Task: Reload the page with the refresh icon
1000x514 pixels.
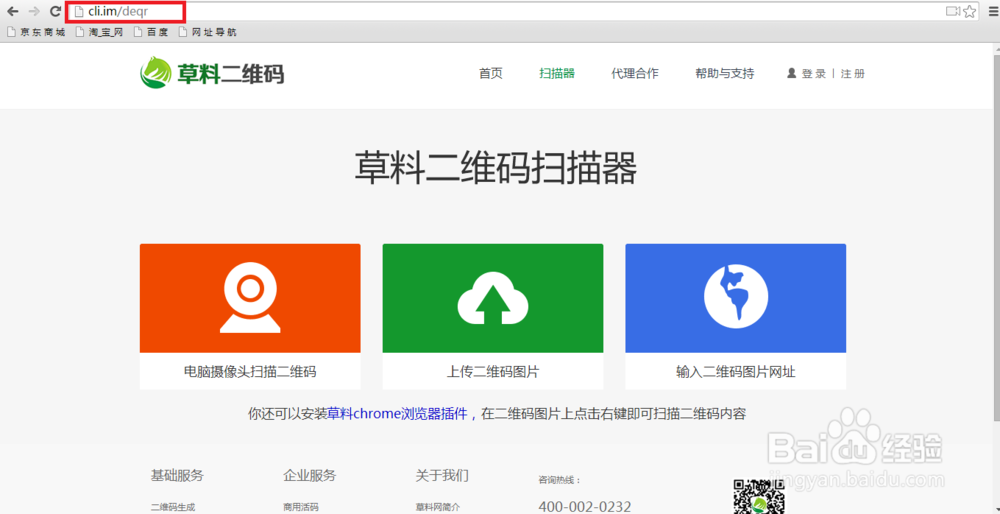Action: 55,11
